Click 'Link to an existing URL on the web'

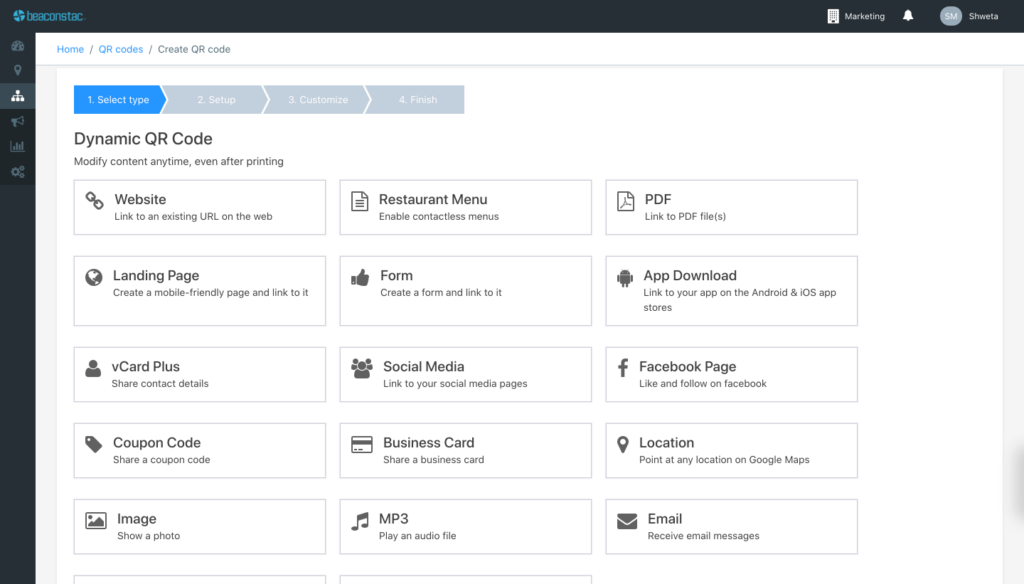(193, 216)
